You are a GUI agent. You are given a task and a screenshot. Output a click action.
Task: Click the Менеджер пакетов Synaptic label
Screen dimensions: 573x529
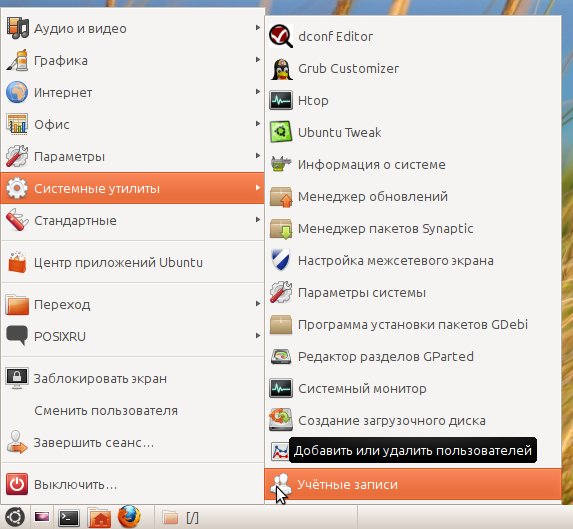[x=386, y=229]
